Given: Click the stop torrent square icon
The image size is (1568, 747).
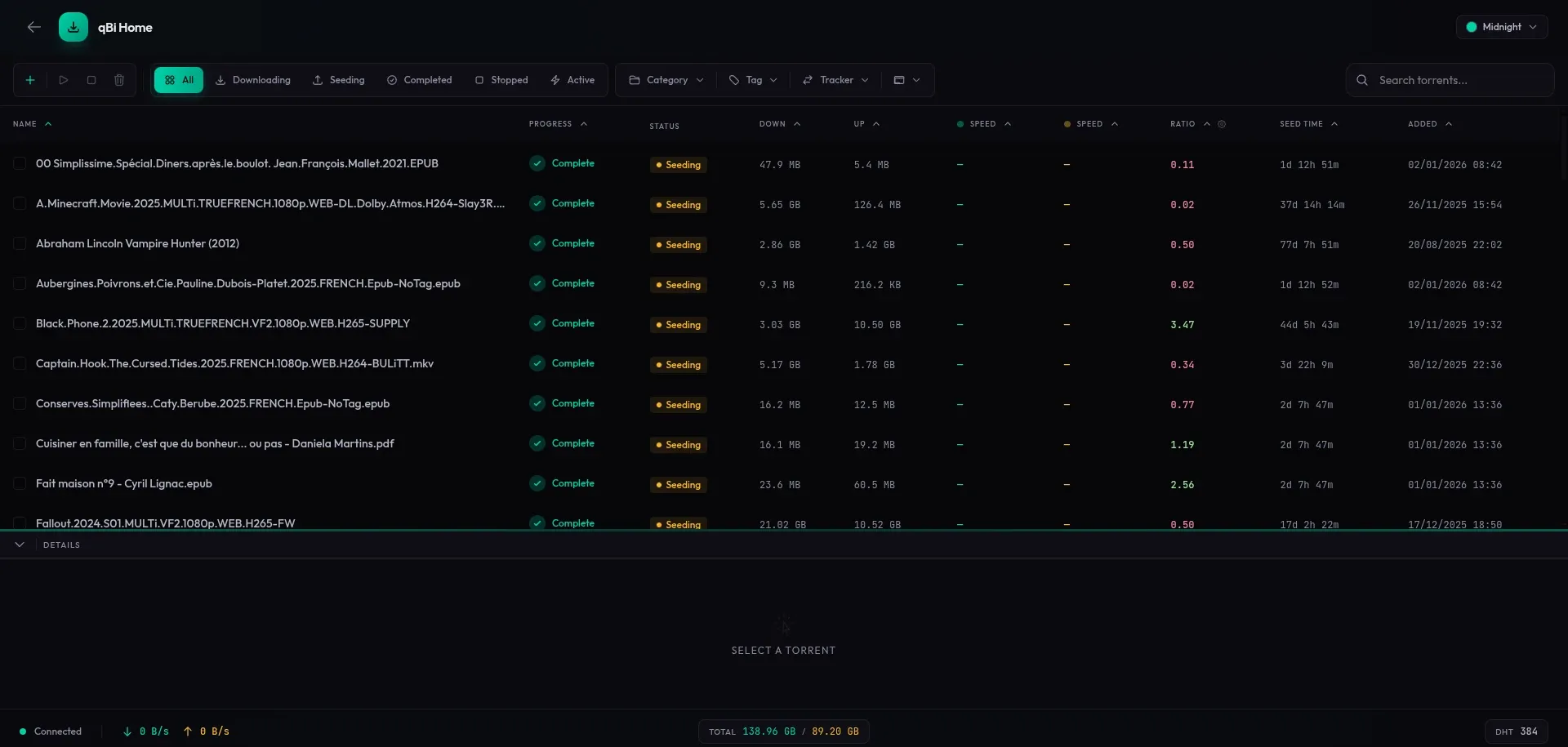Looking at the screenshot, I should tap(91, 80).
